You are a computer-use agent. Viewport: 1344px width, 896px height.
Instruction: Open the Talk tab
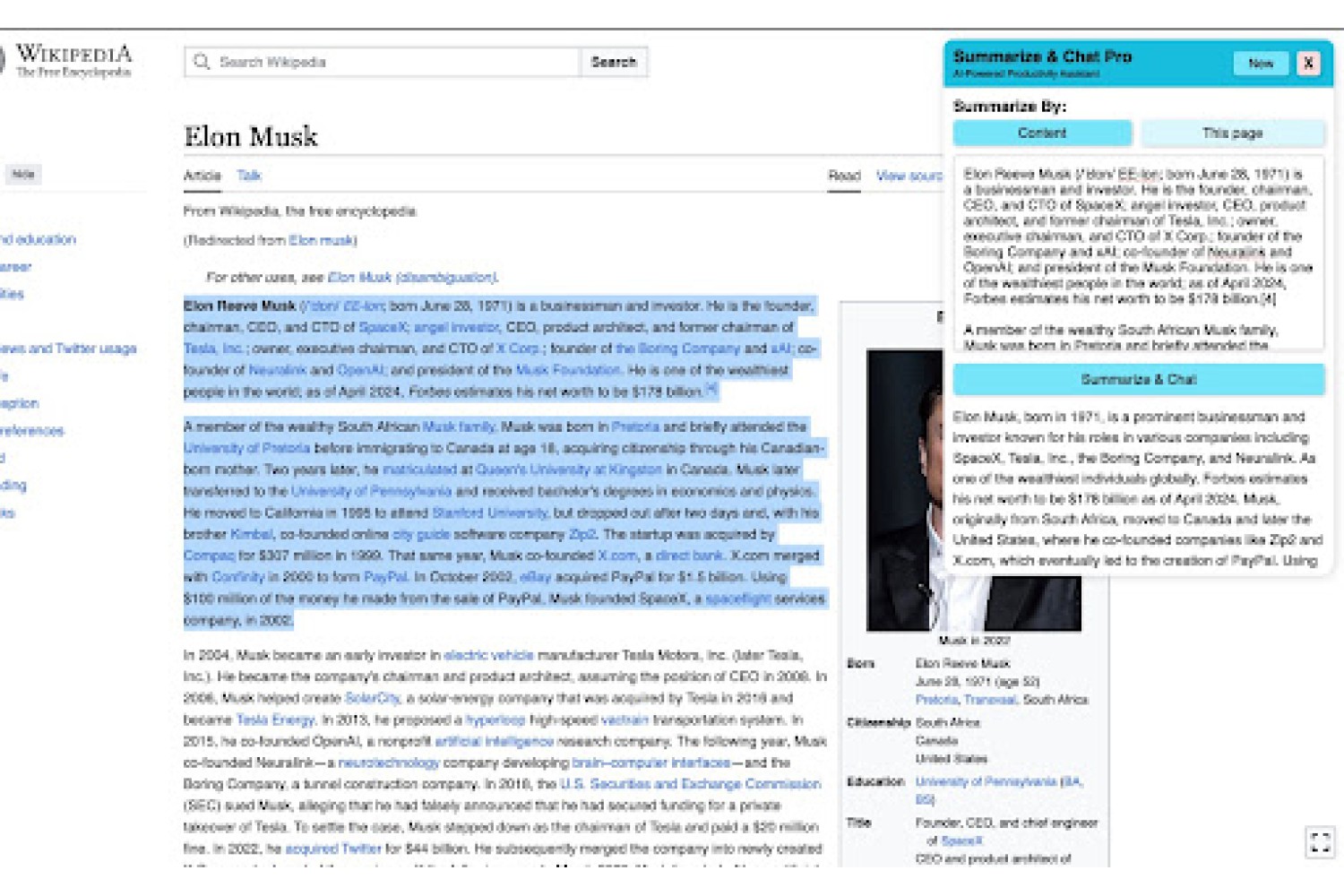coord(249,176)
